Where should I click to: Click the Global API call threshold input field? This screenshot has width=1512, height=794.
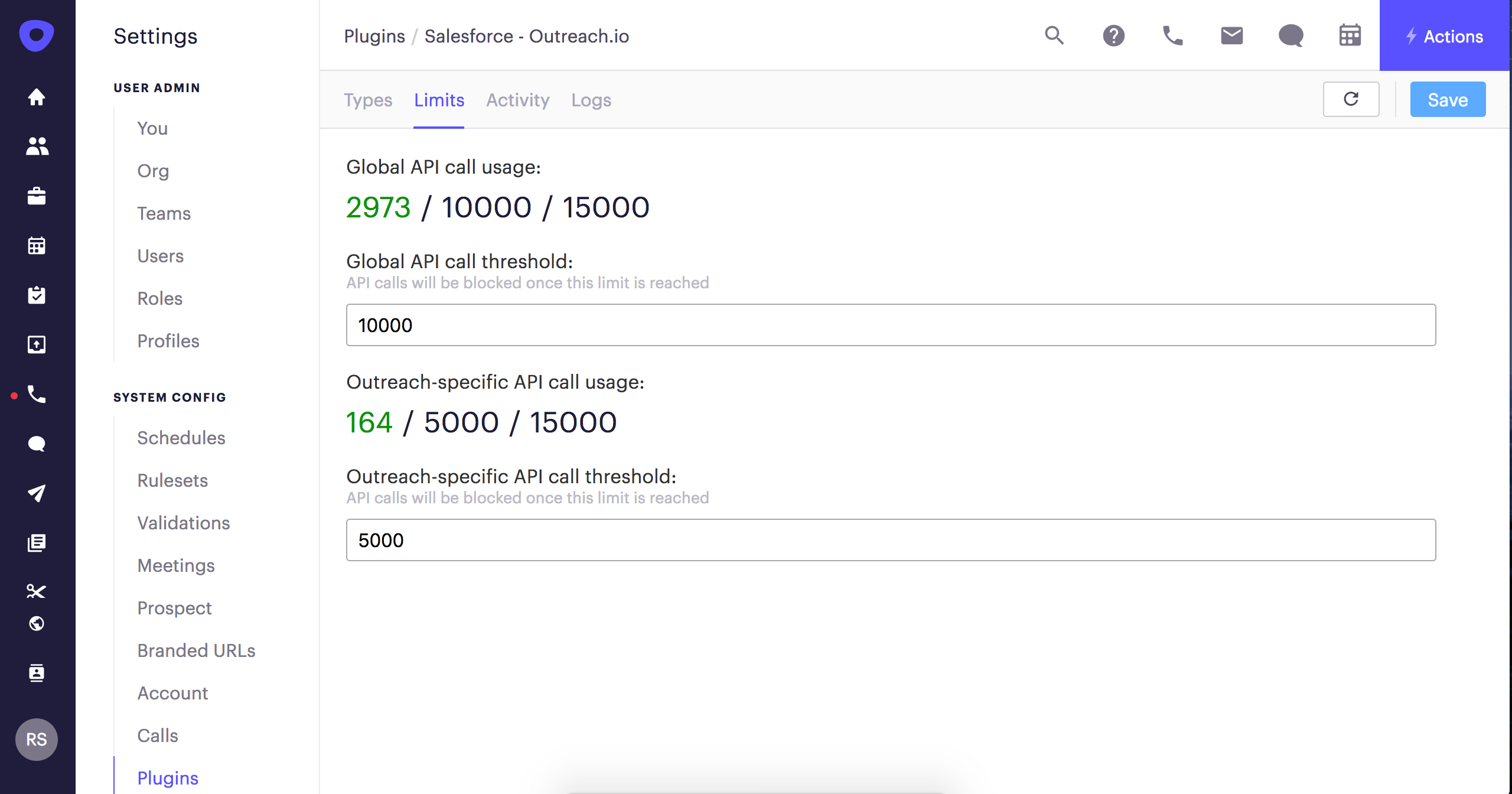[x=891, y=325]
